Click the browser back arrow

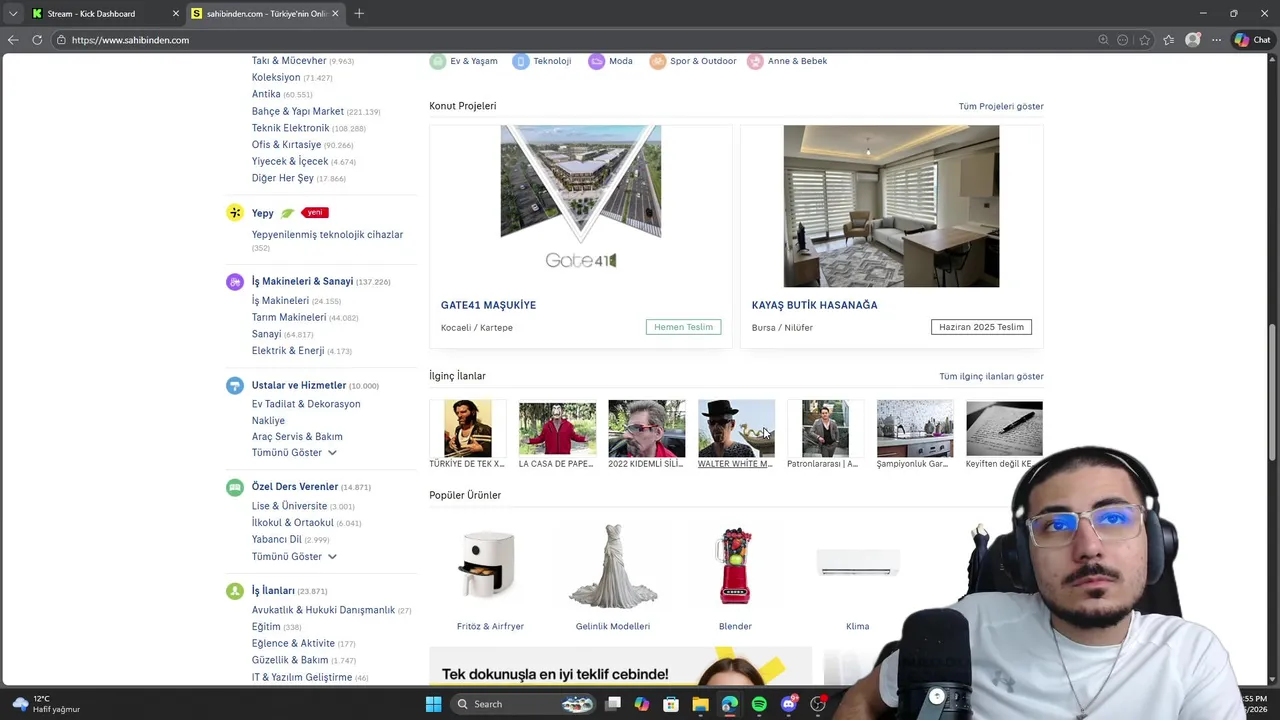[13, 40]
